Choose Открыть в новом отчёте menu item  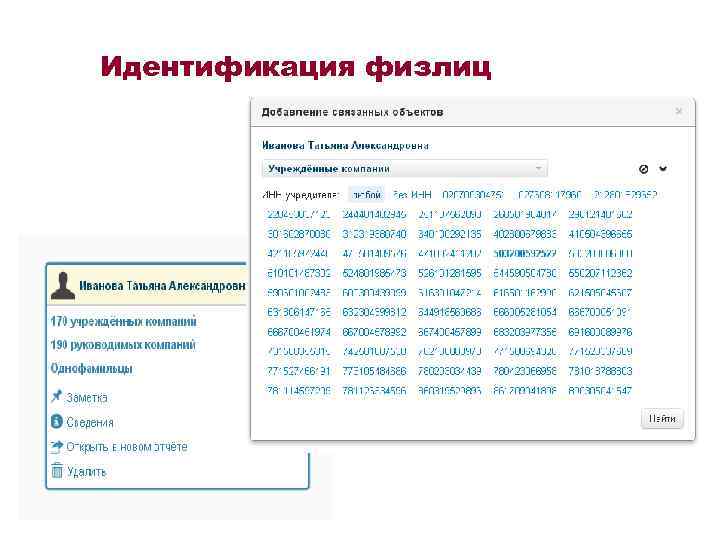127,447
